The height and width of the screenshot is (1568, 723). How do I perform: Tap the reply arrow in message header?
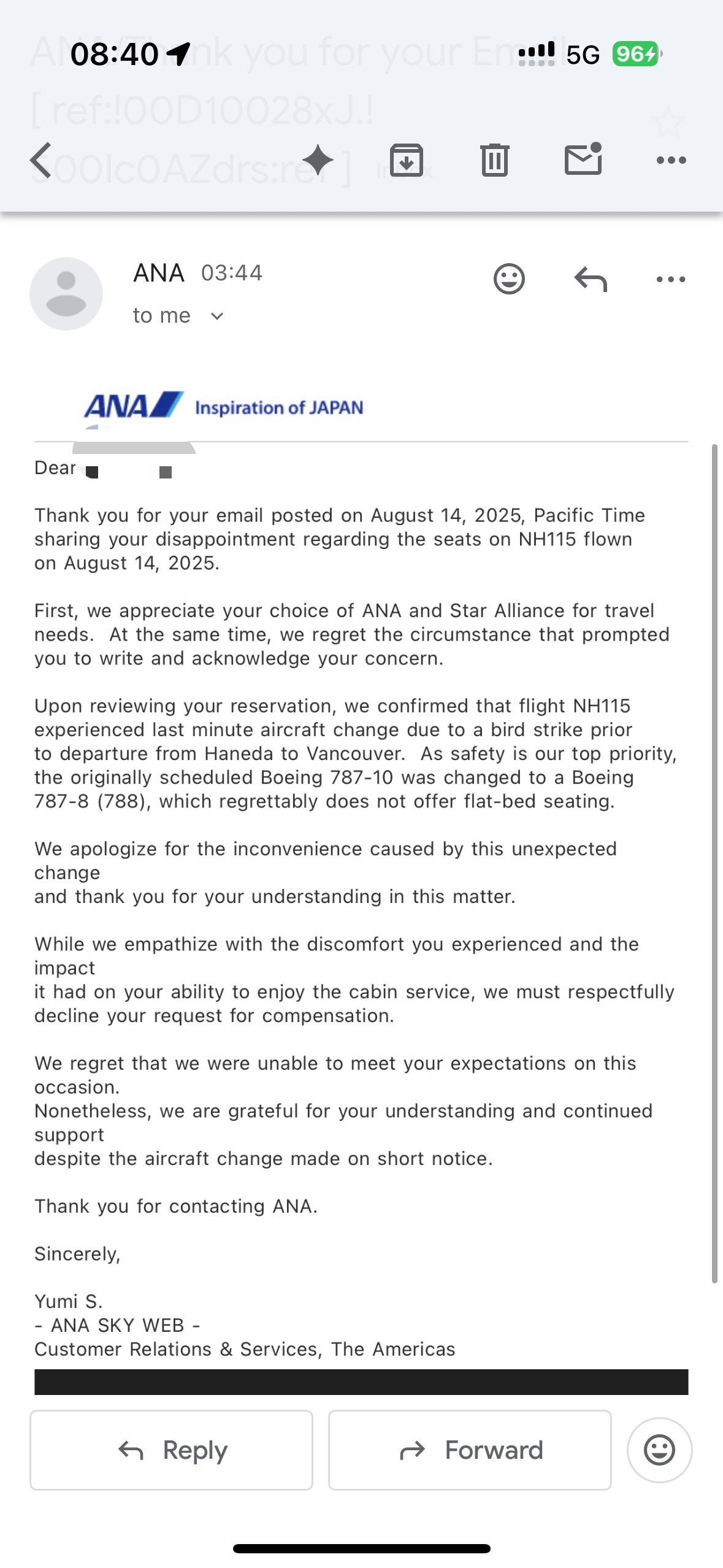[590, 280]
